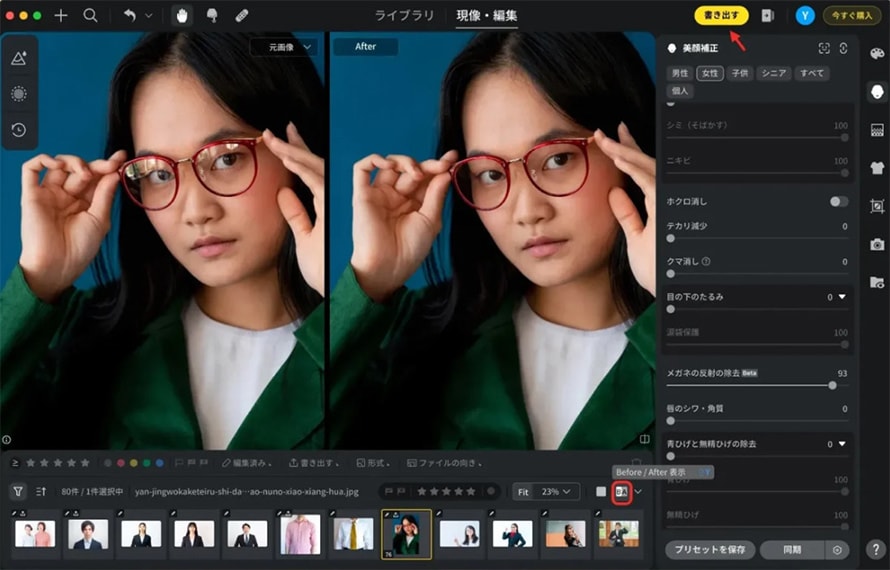Open the clothing t-shirt panel icon
The image size is (890, 570).
tap(877, 168)
